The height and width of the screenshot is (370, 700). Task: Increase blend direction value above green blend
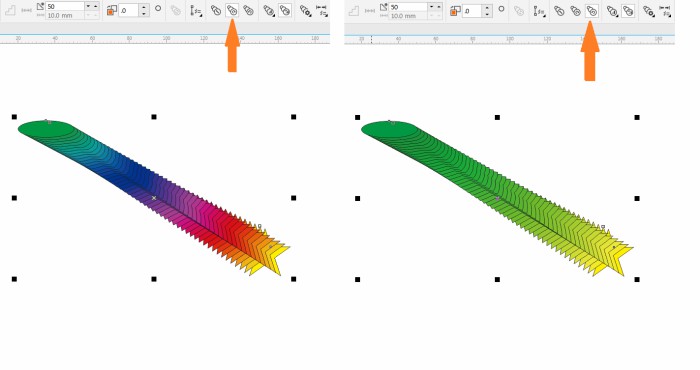point(488,7)
